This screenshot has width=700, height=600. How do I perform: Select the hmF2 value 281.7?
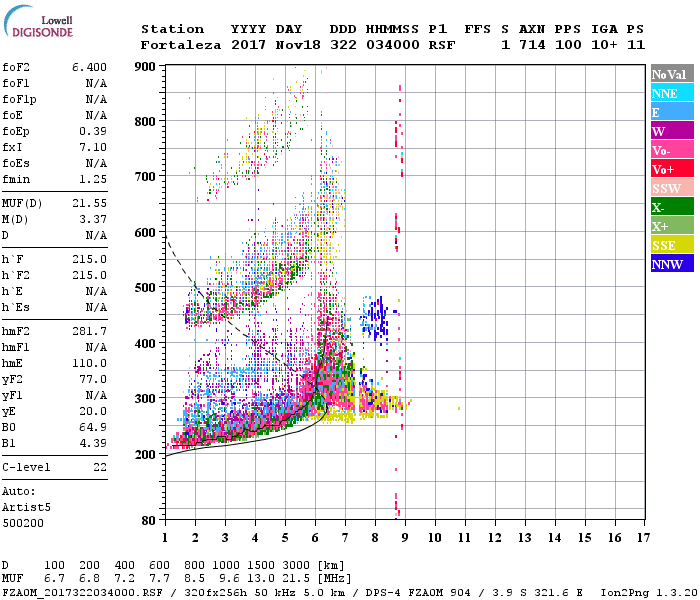89,331
